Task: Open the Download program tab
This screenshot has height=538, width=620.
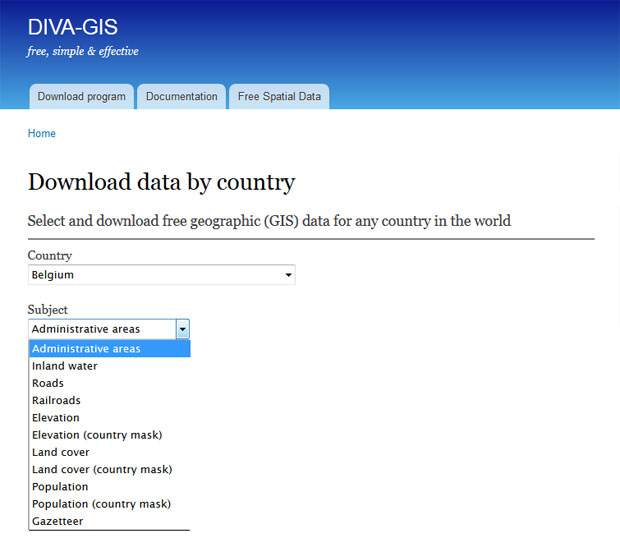Action: 81,96
